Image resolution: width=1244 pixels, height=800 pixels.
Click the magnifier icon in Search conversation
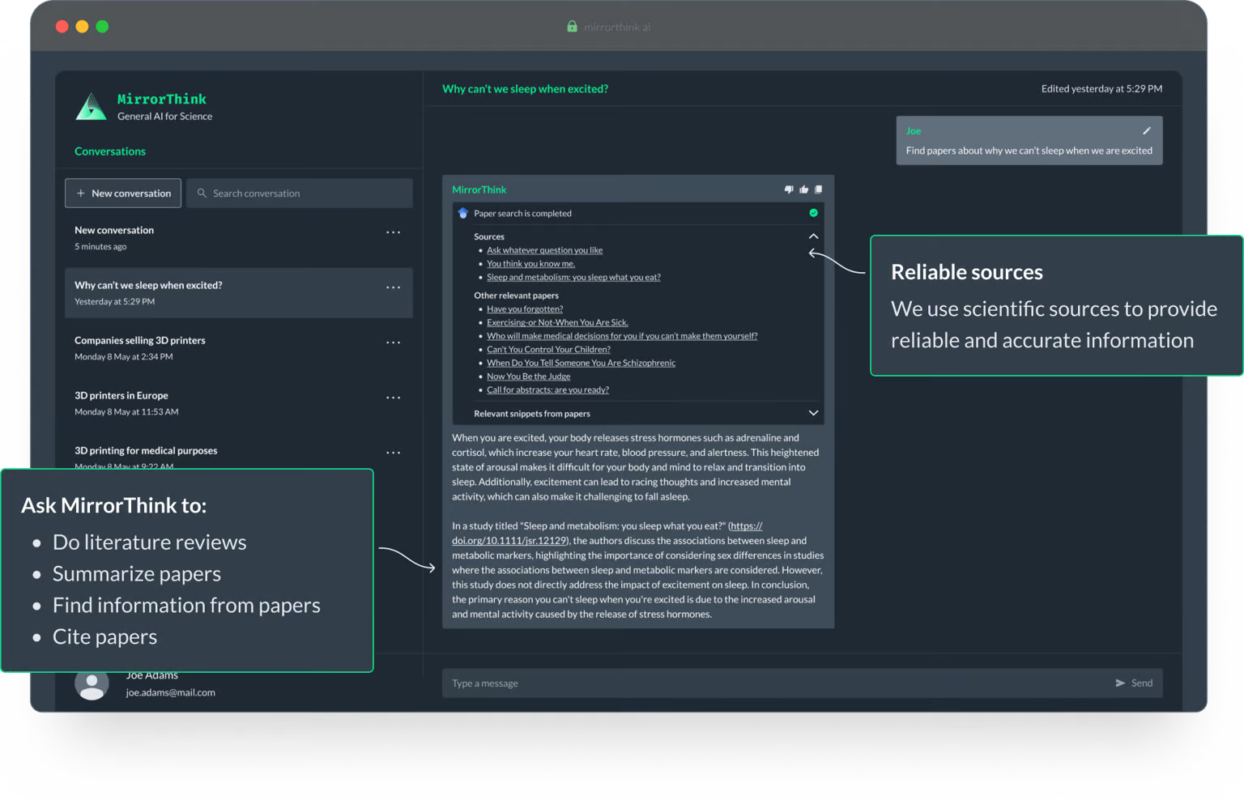click(x=202, y=193)
